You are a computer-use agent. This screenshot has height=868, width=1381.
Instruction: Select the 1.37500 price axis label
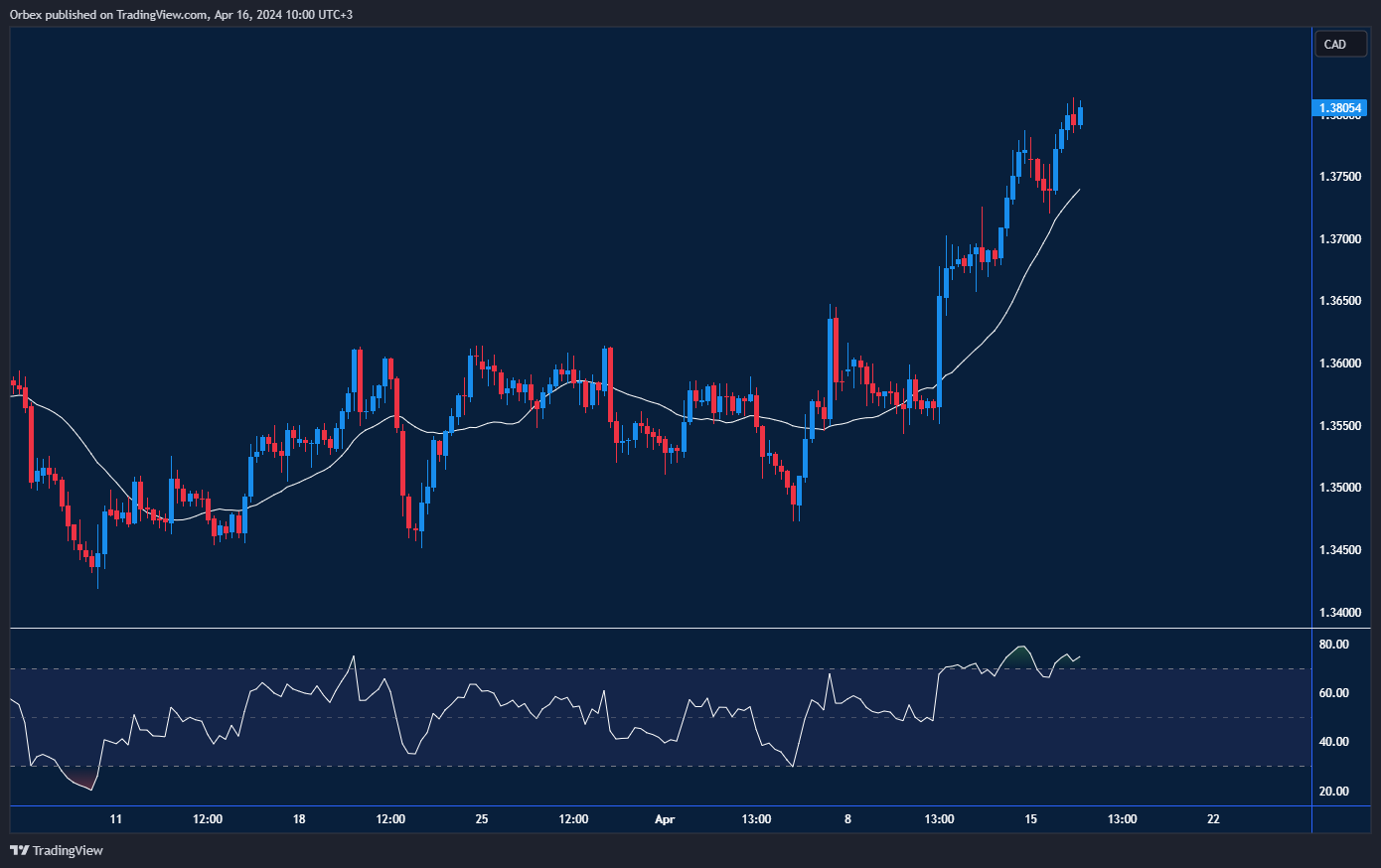1339,177
